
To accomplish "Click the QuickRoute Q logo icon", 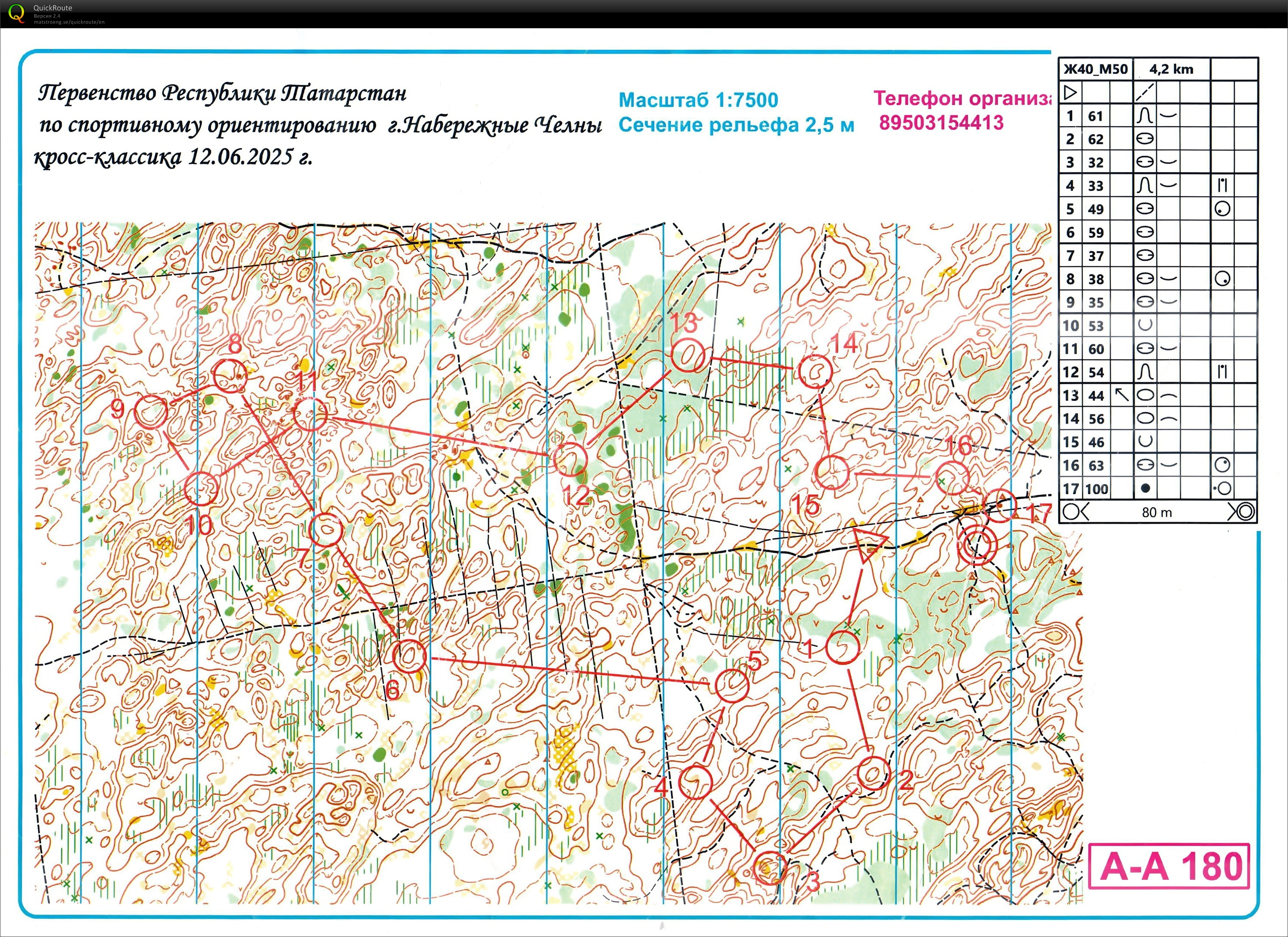I will tap(16, 13).
